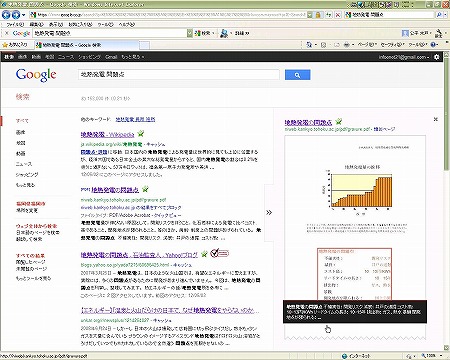Image resolution: width=450 pixels, height=360 pixels.
Task: Select the Google 検索 browser tab
Action: 86,45
